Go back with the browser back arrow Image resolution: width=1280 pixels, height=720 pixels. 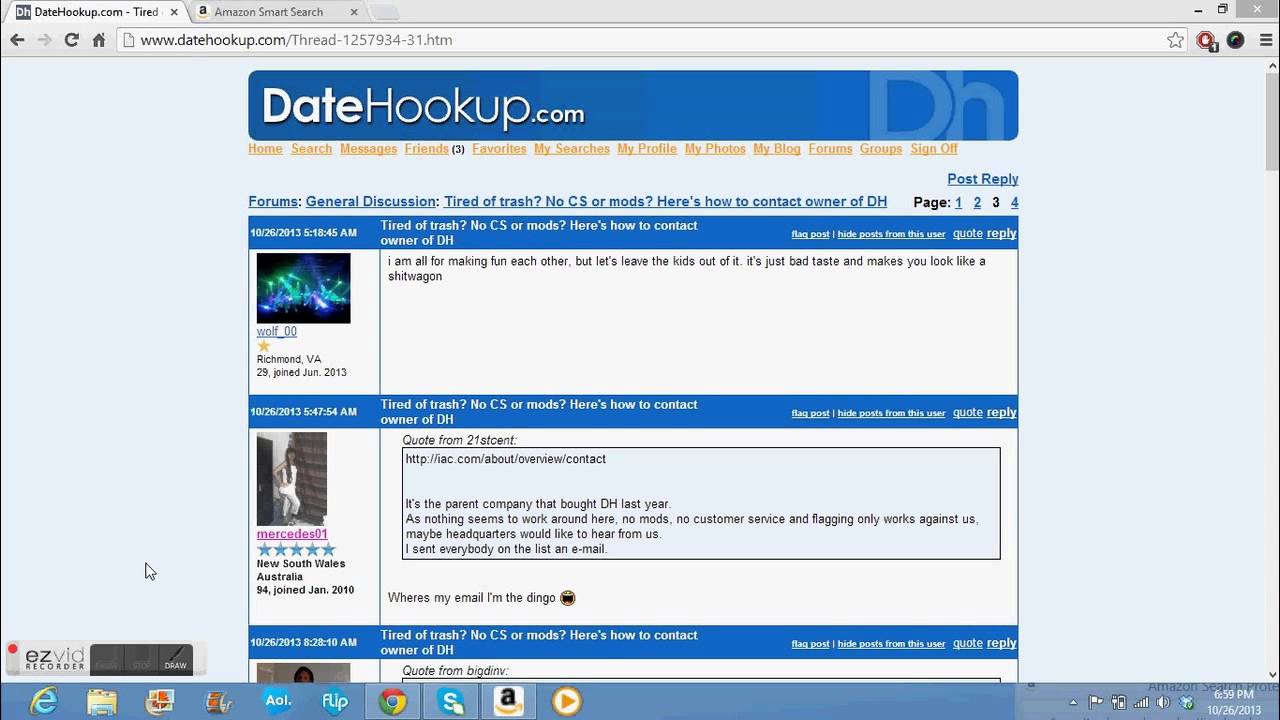[x=17, y=40]
